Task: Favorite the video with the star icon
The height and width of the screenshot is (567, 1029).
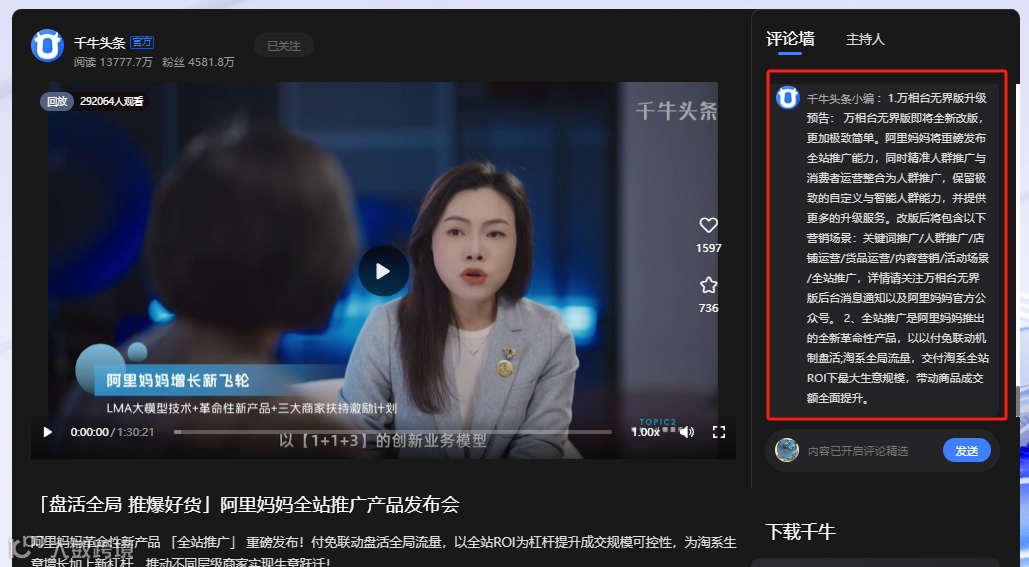Action: click(708, 285)
